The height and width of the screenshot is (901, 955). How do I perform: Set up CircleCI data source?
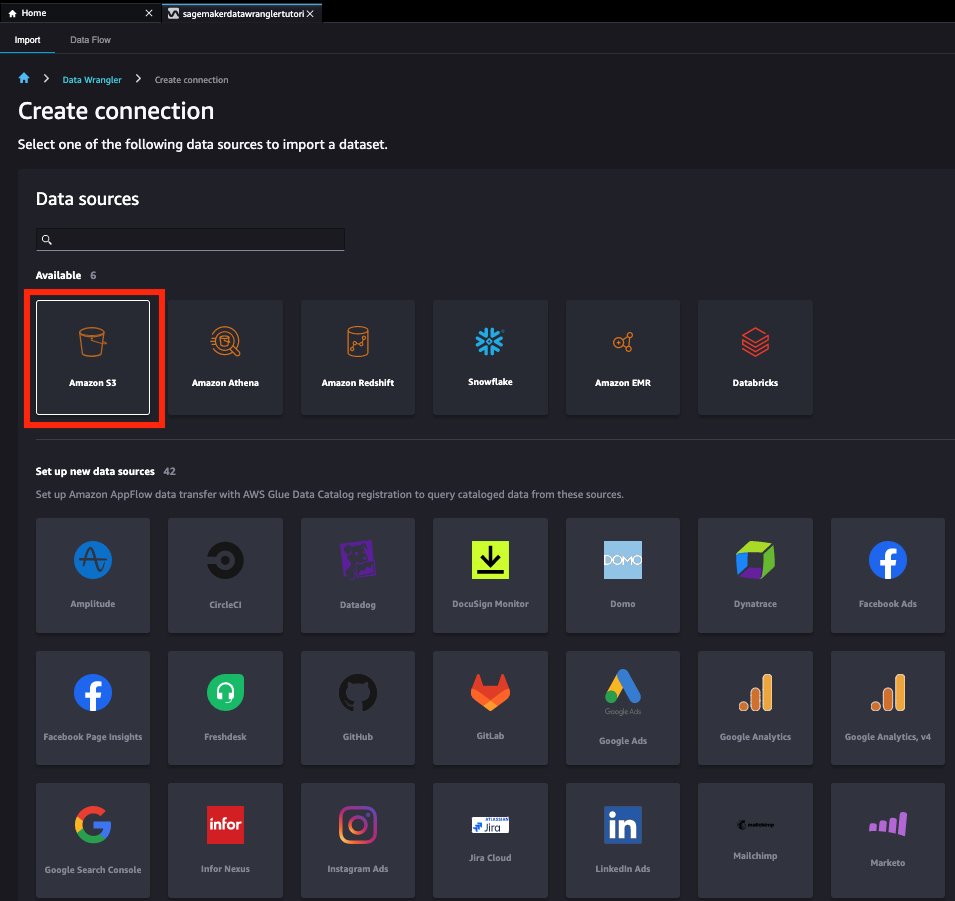click(x=225, y=575)
